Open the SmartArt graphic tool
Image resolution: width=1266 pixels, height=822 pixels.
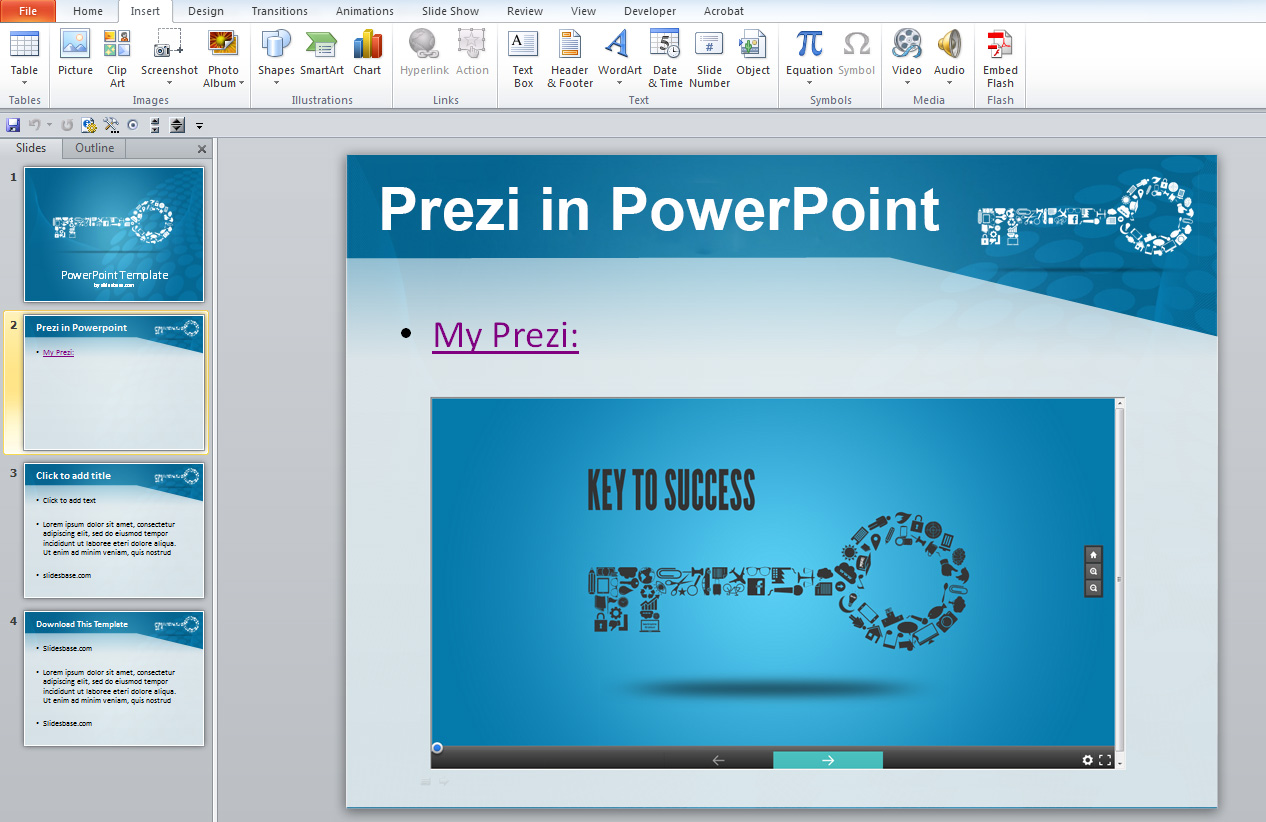tap(322, 46)
